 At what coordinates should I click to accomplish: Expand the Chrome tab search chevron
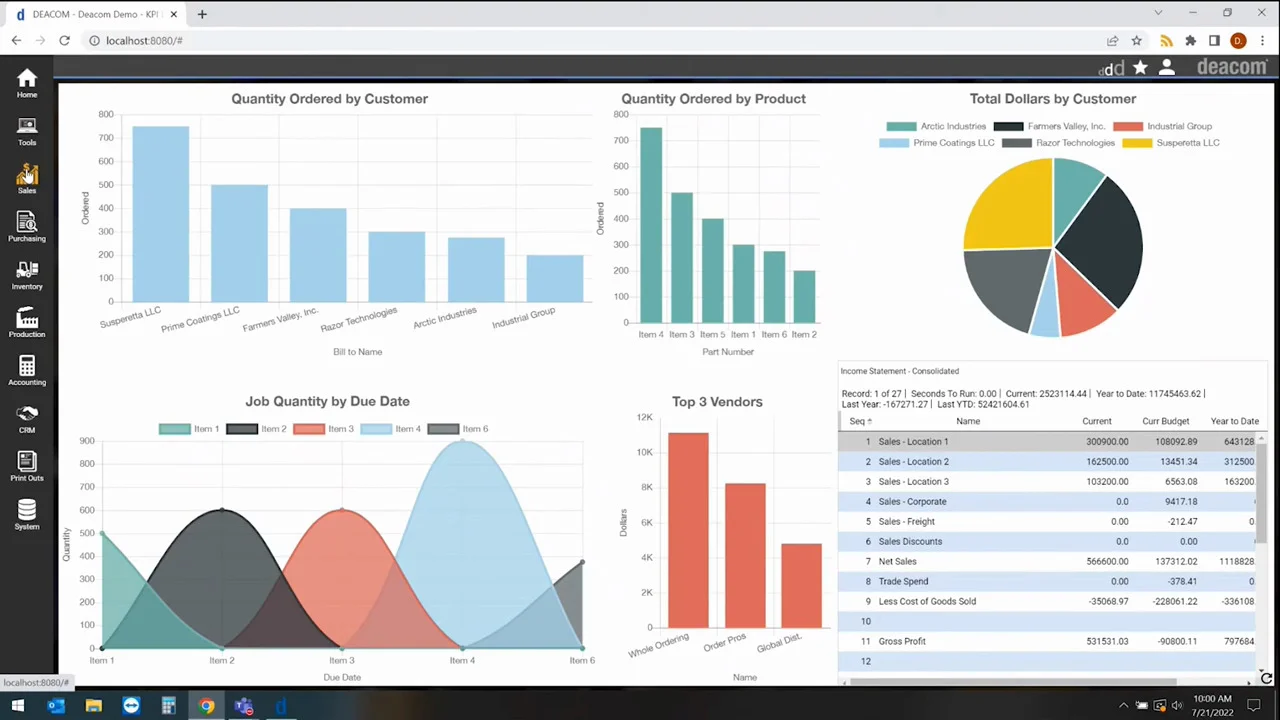[x=1158, y=14]
